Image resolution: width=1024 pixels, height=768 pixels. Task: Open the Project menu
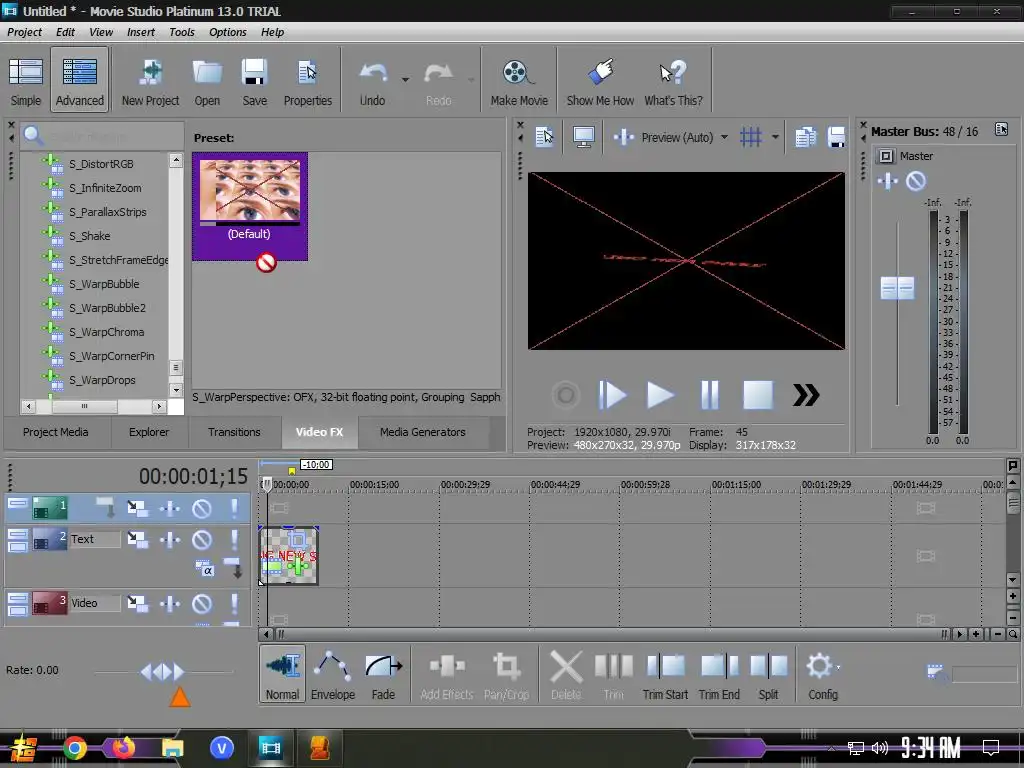pyautogui.click(x=24, y=32)
